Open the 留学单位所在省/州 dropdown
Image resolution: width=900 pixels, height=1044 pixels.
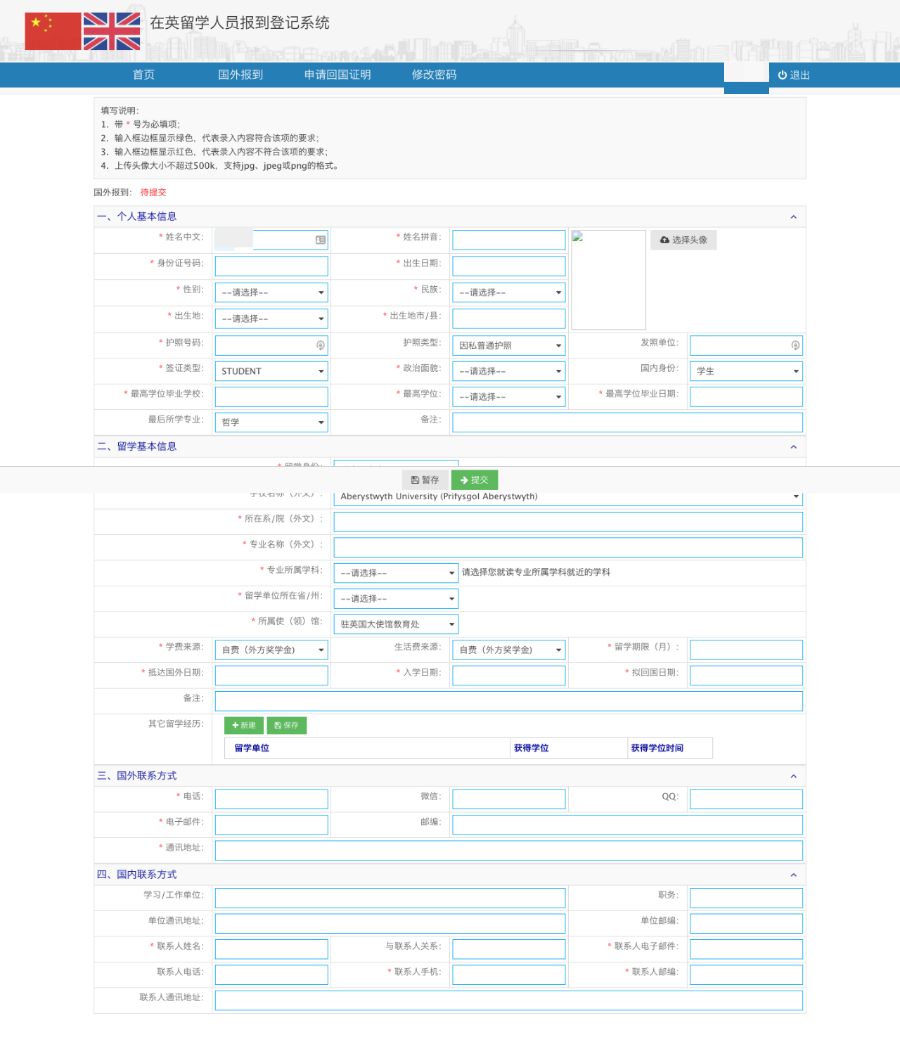click(x=396, y=599)
